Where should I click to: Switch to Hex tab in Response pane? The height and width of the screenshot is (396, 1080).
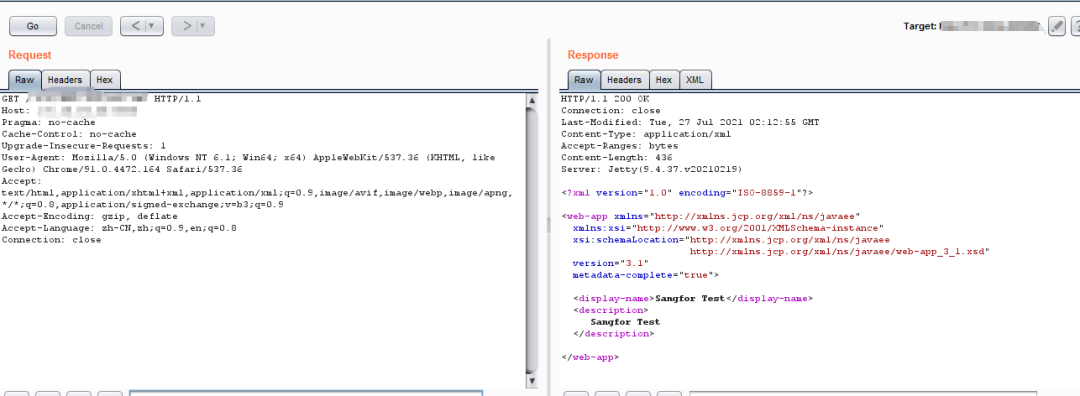click(664, 80)
